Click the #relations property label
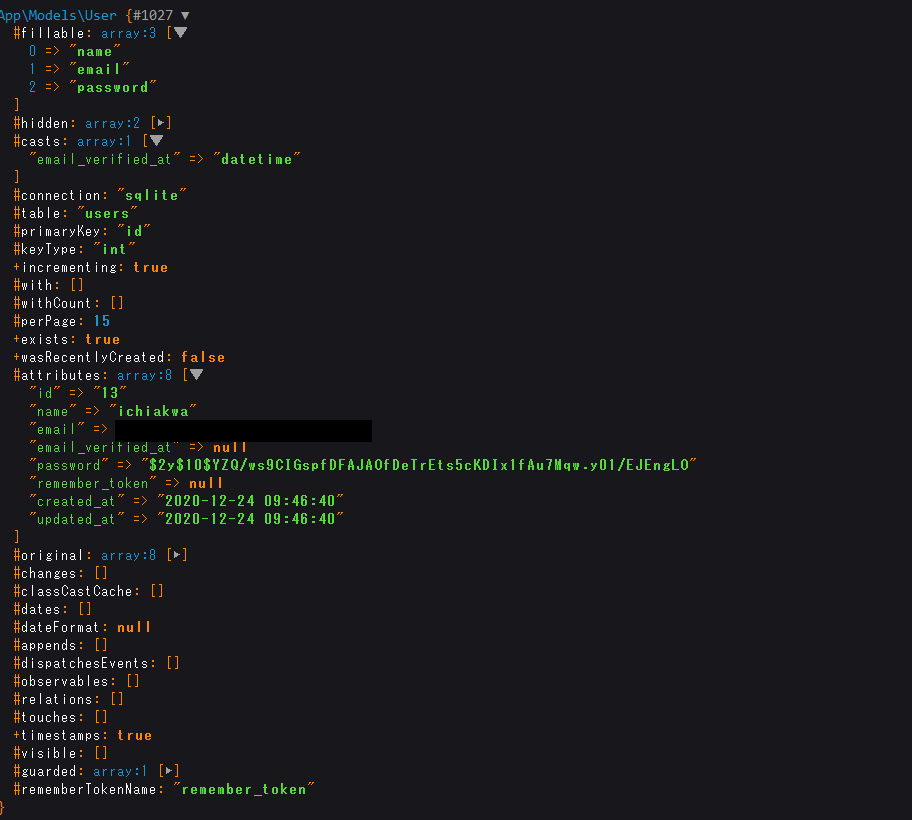Screen dimensions: 912x820 tap(53, 699)
